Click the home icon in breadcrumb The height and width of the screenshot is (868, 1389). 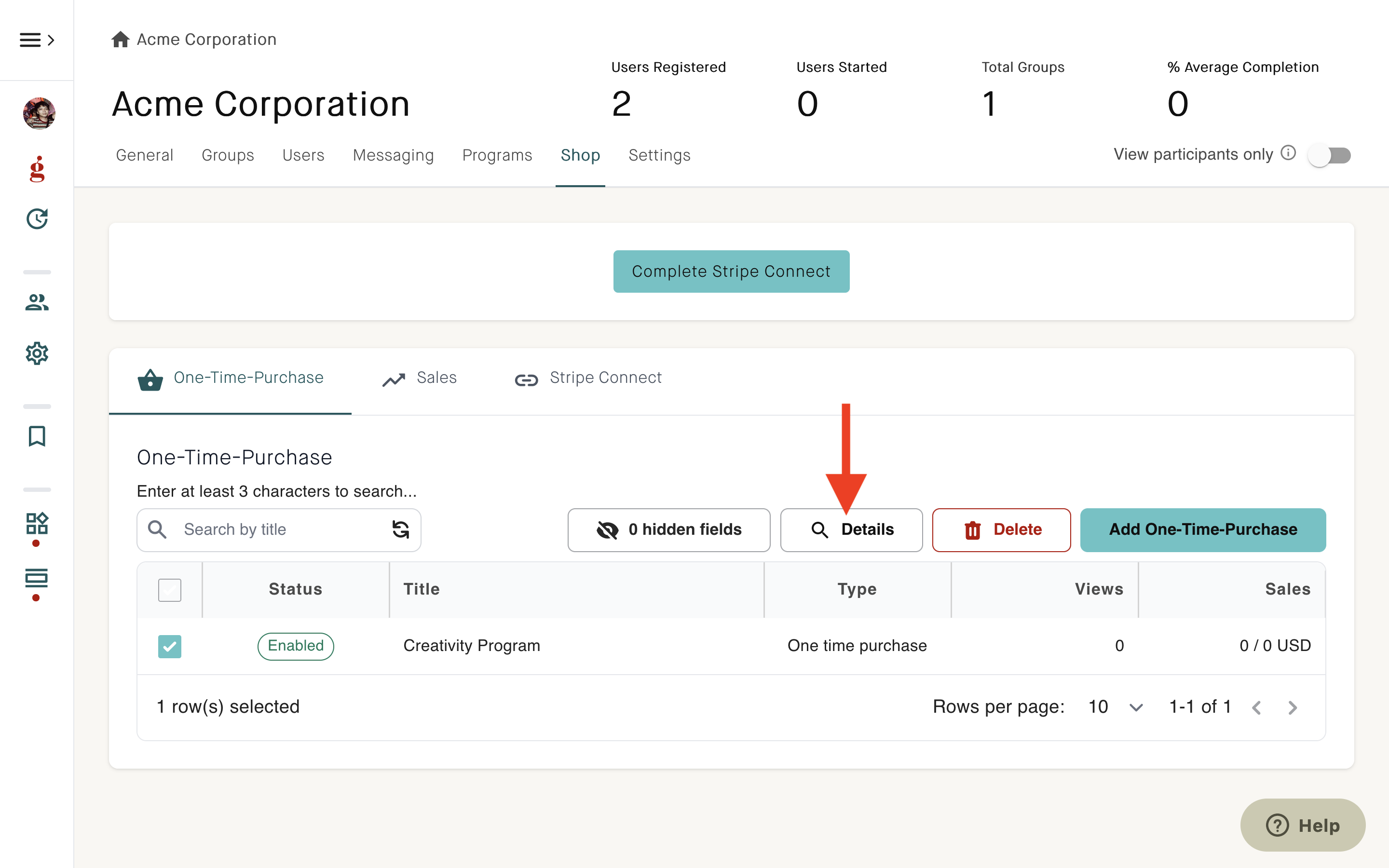pyautogui.click(x=120, y=39)
